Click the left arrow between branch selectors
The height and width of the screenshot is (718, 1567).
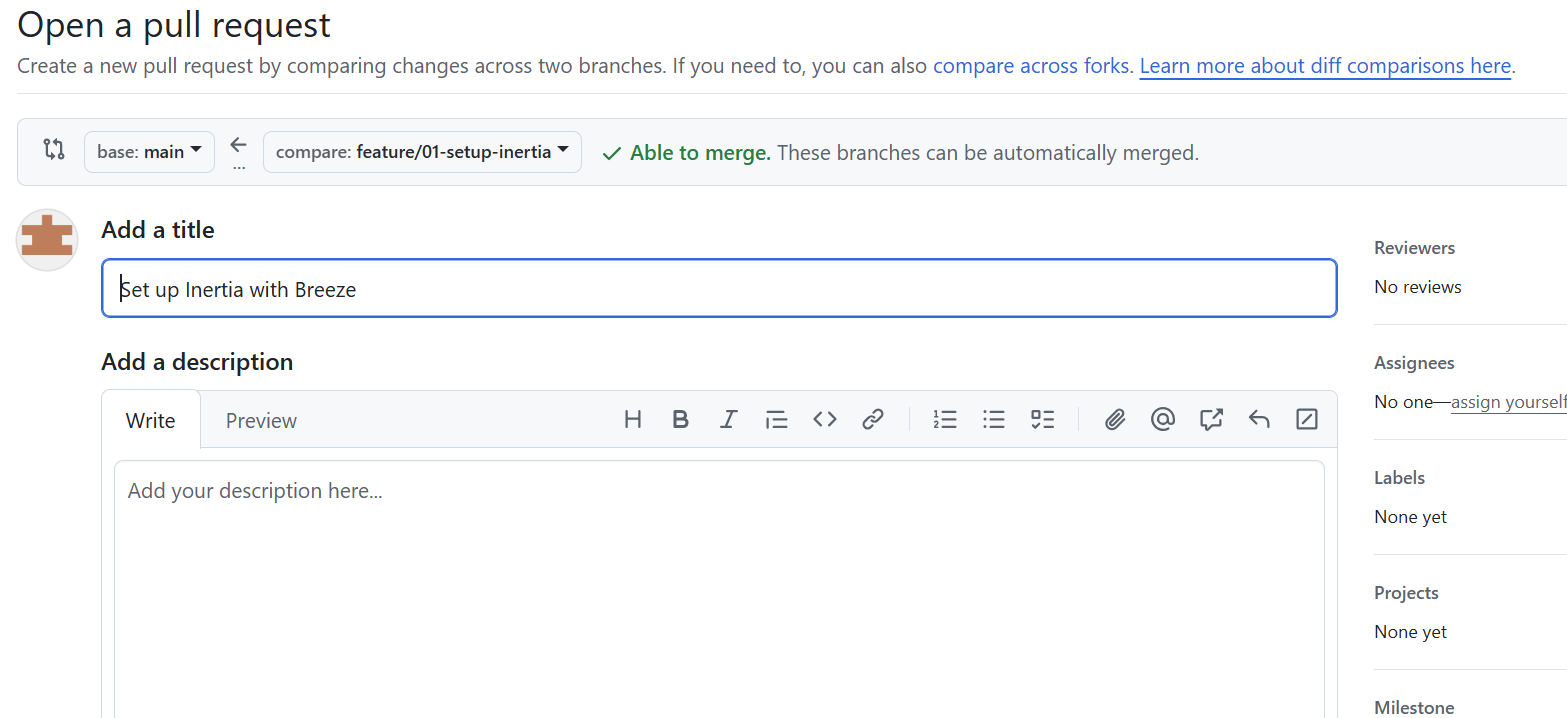(x=238, y=146)
